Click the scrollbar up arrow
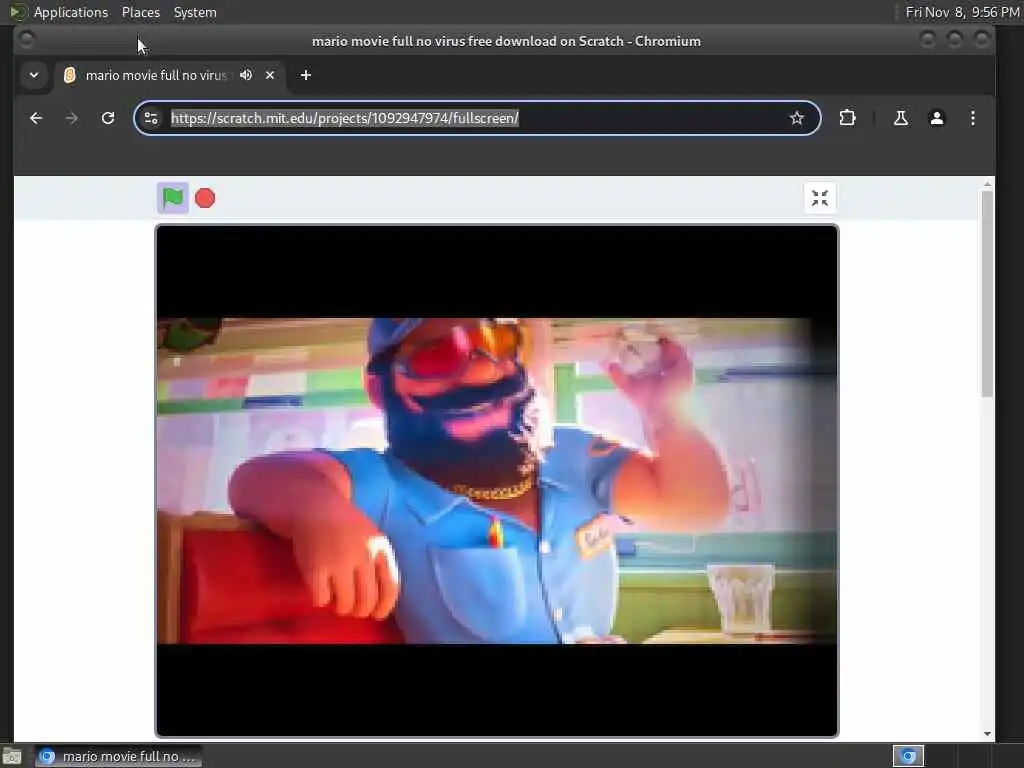1024x768 pixels. tap(987, 184)
